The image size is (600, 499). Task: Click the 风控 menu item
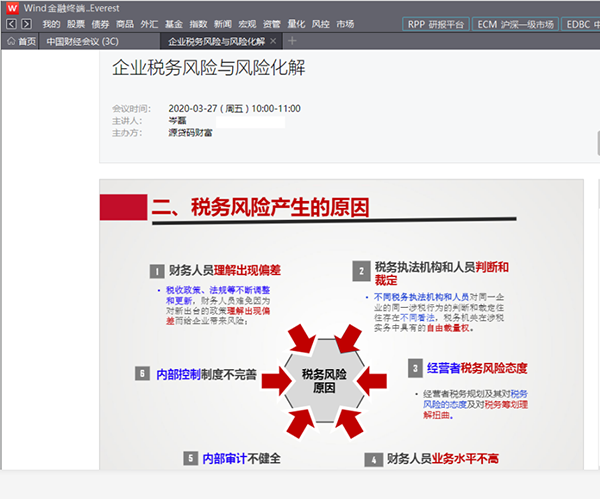click(x=320, y=23)
